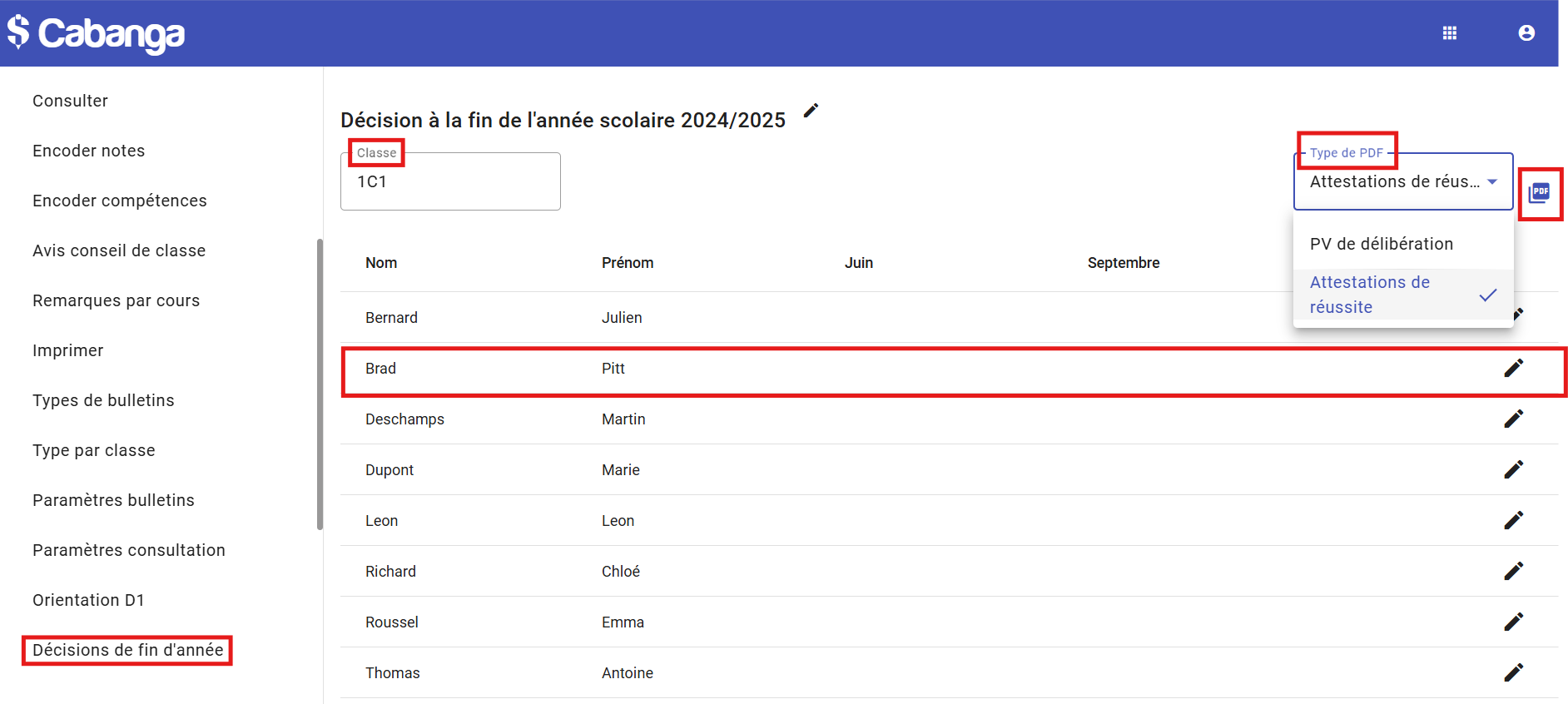Edit decision for Dupont Marie
Screen dimensions: 1568x704
pos(1513,469)
